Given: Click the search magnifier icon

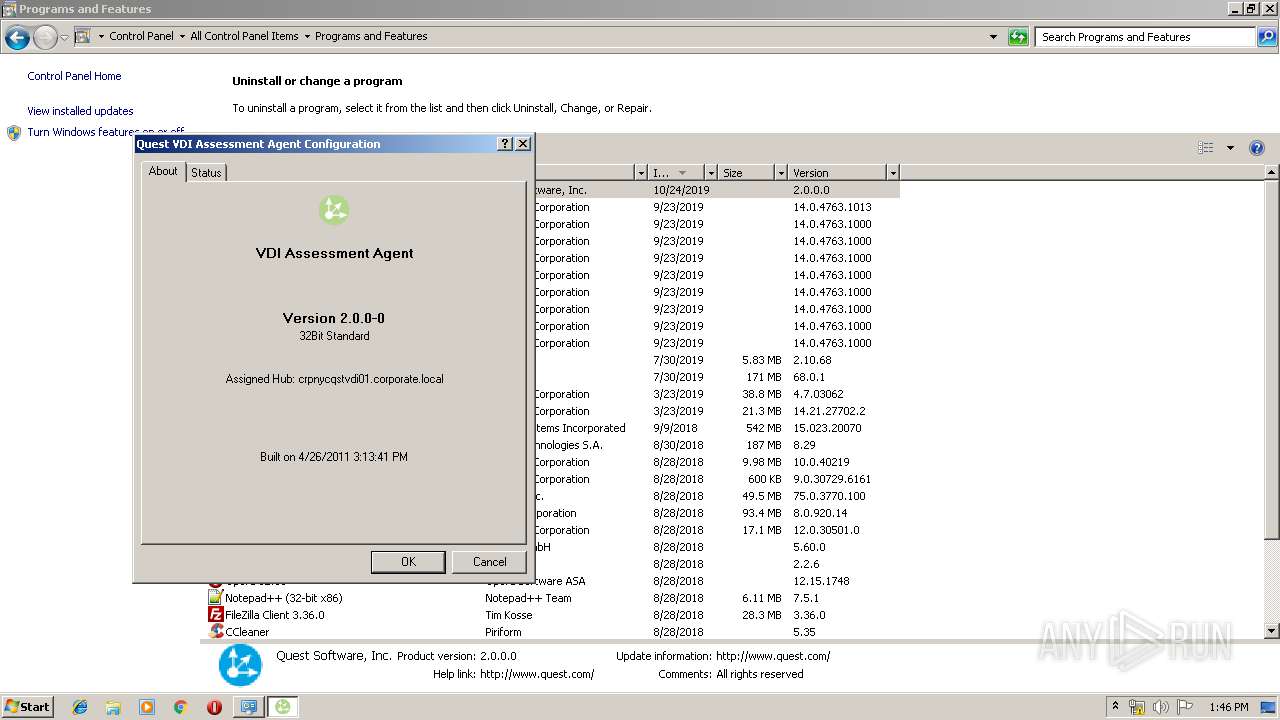Looking at the screenshot, I should (1267, 37).
